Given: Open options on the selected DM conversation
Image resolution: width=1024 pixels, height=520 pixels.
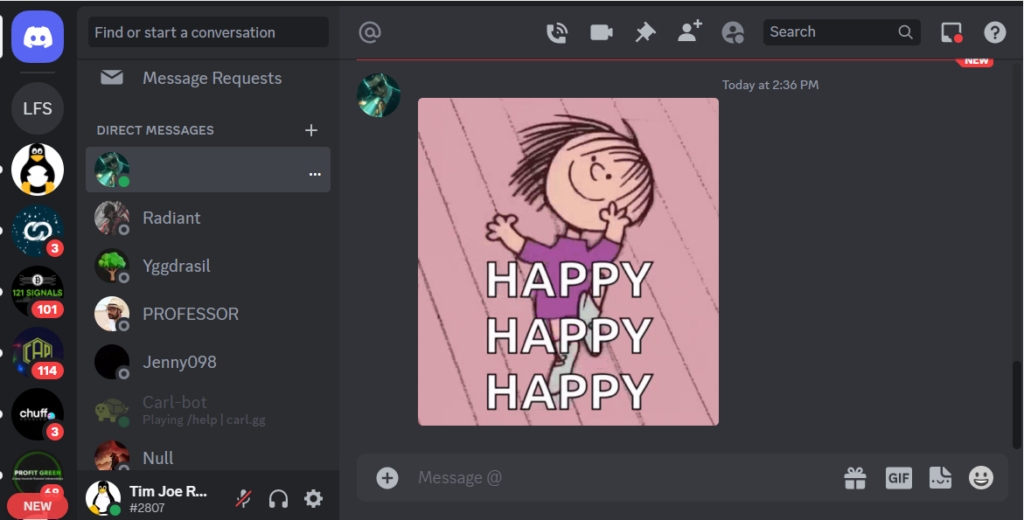Looking at the screenshot, I should click(315, 174).
